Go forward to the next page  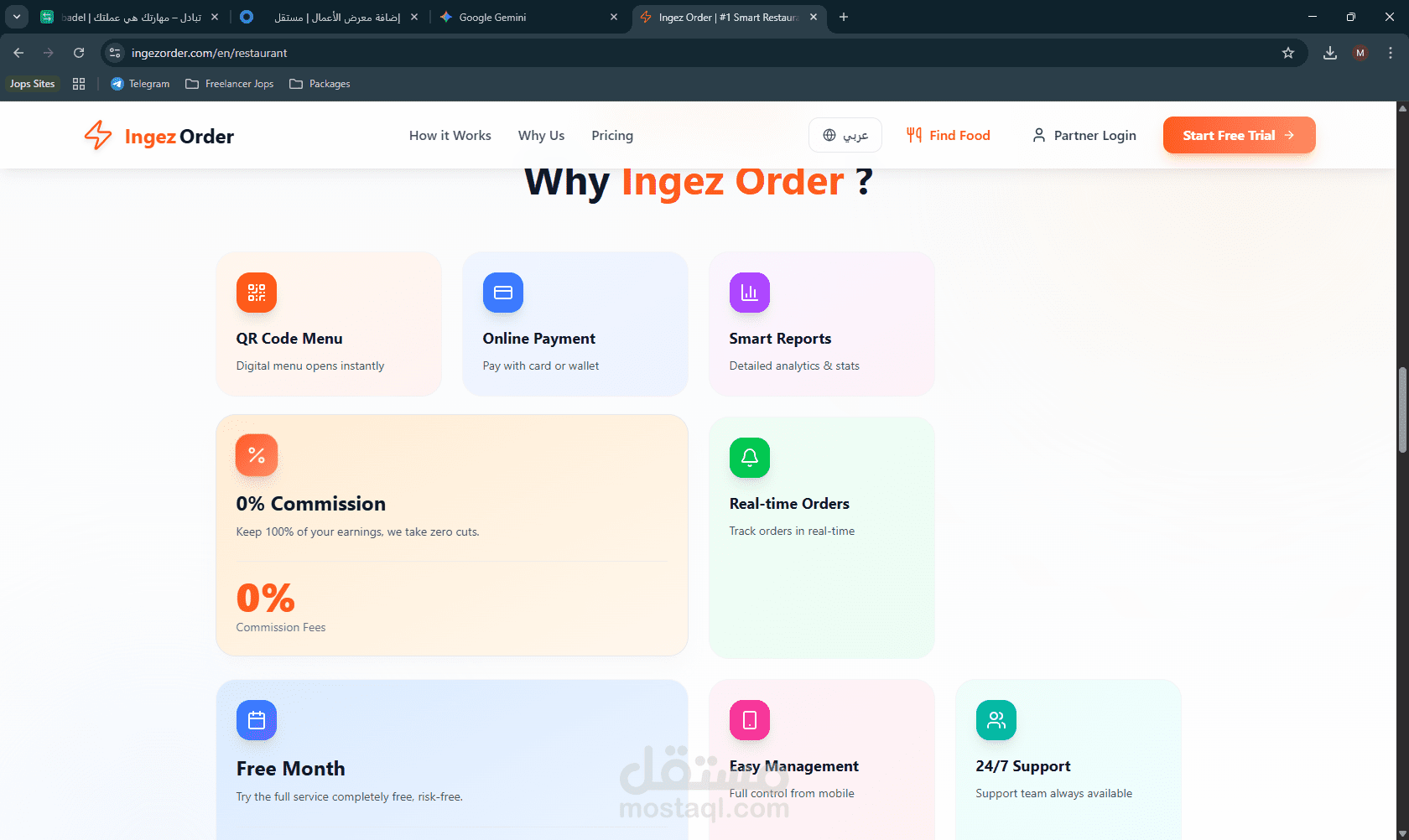(49, 53)
